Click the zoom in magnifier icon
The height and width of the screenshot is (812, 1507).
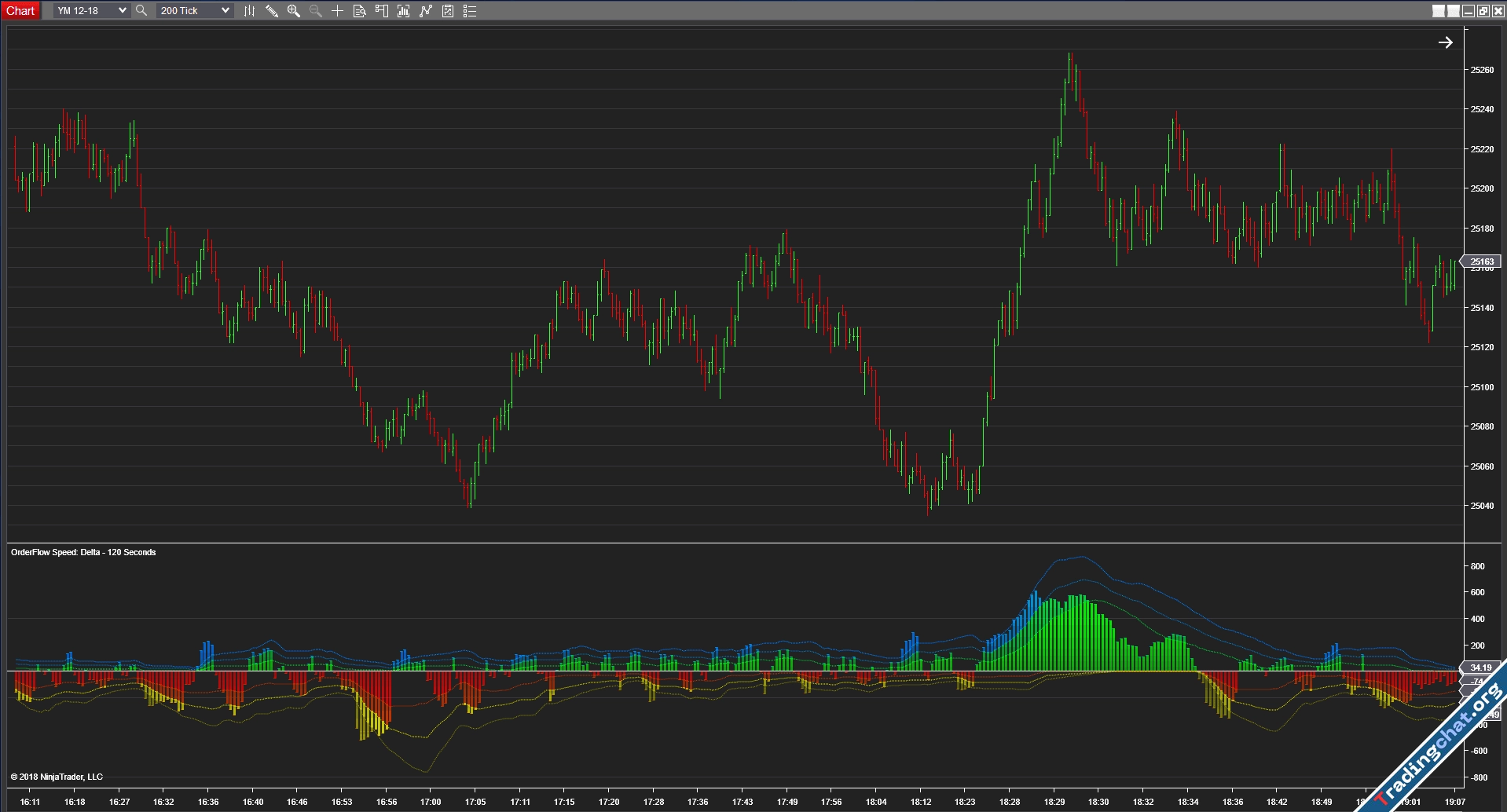[293, 11]
